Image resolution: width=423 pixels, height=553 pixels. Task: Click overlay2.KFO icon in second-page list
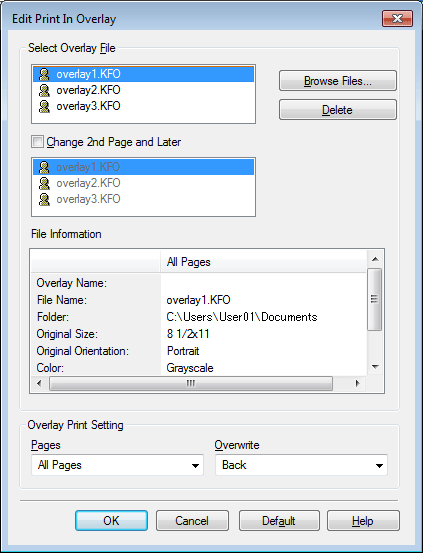(x=44, y=183)
